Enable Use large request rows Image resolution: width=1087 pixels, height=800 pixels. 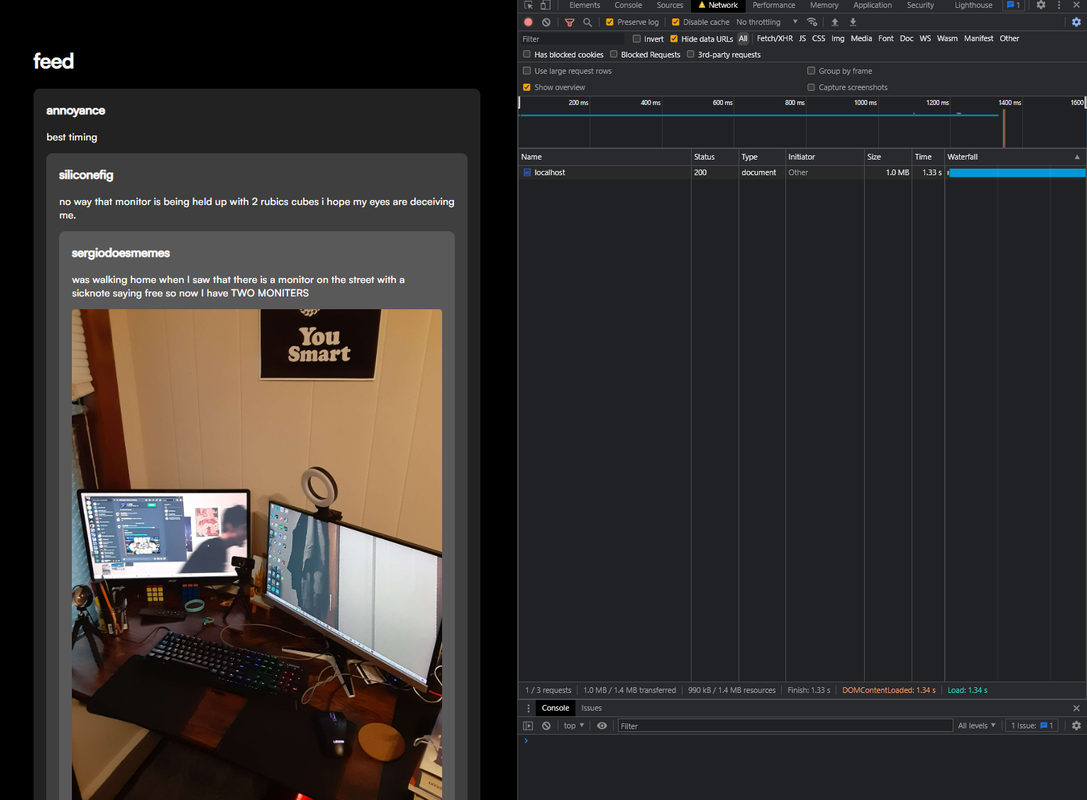click(527, 71)
